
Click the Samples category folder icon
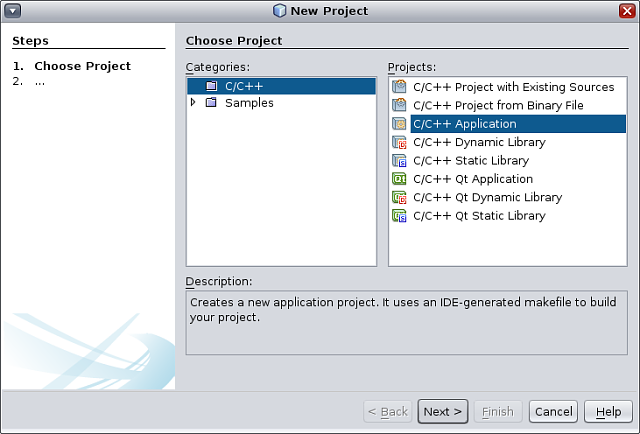tap(211, 103)
